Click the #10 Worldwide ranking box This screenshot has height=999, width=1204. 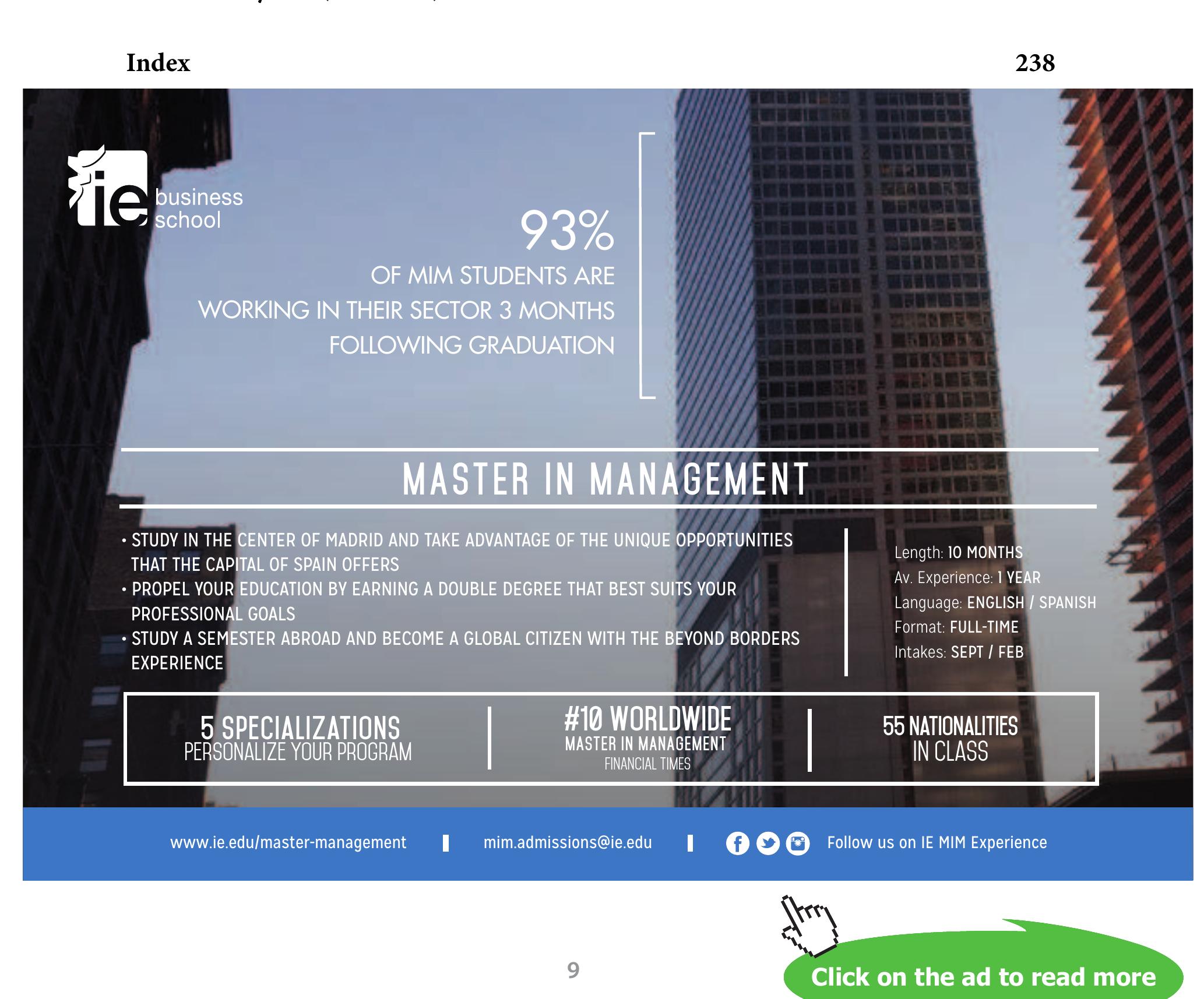[x=647, y=737]
